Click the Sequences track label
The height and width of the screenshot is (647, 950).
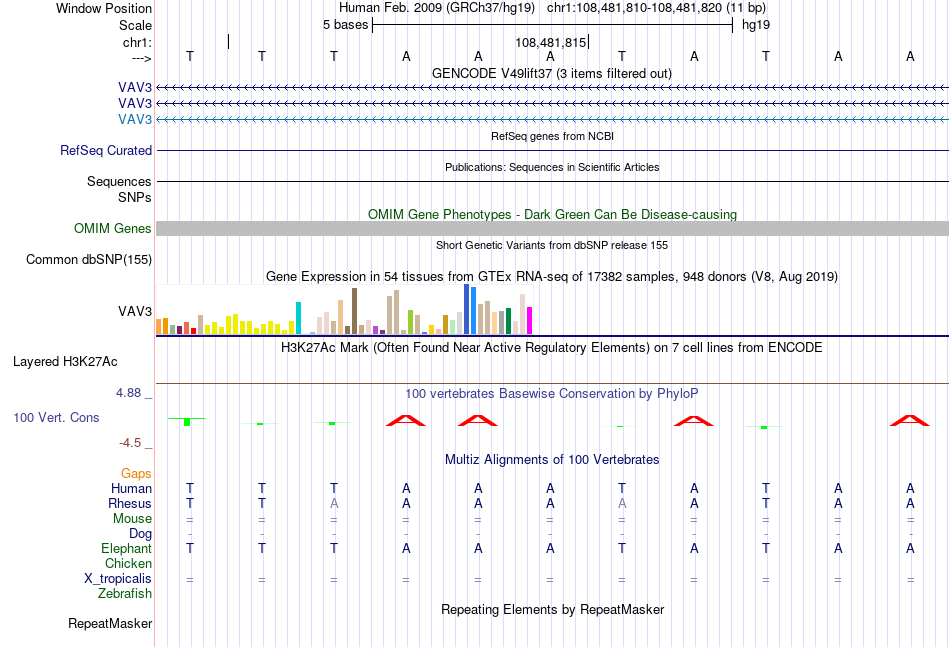point(119,181)
